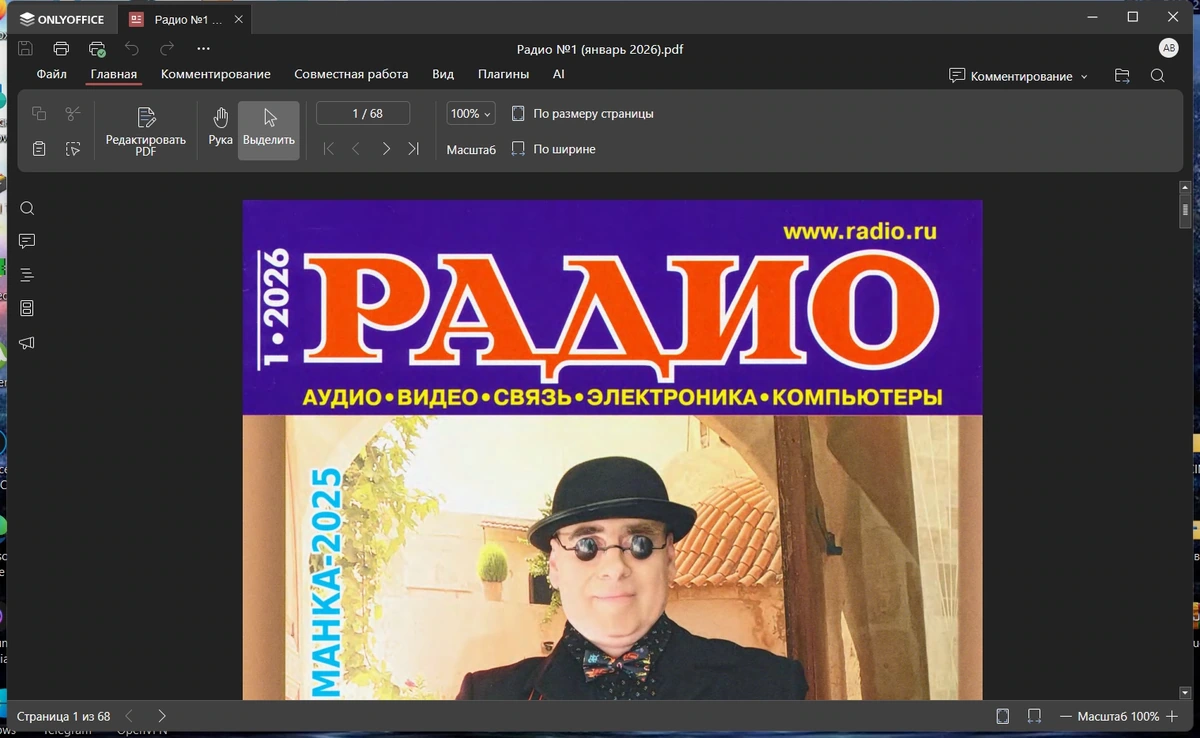
Task: Click fit to width icon in status bar
Action: [1034, 716]
